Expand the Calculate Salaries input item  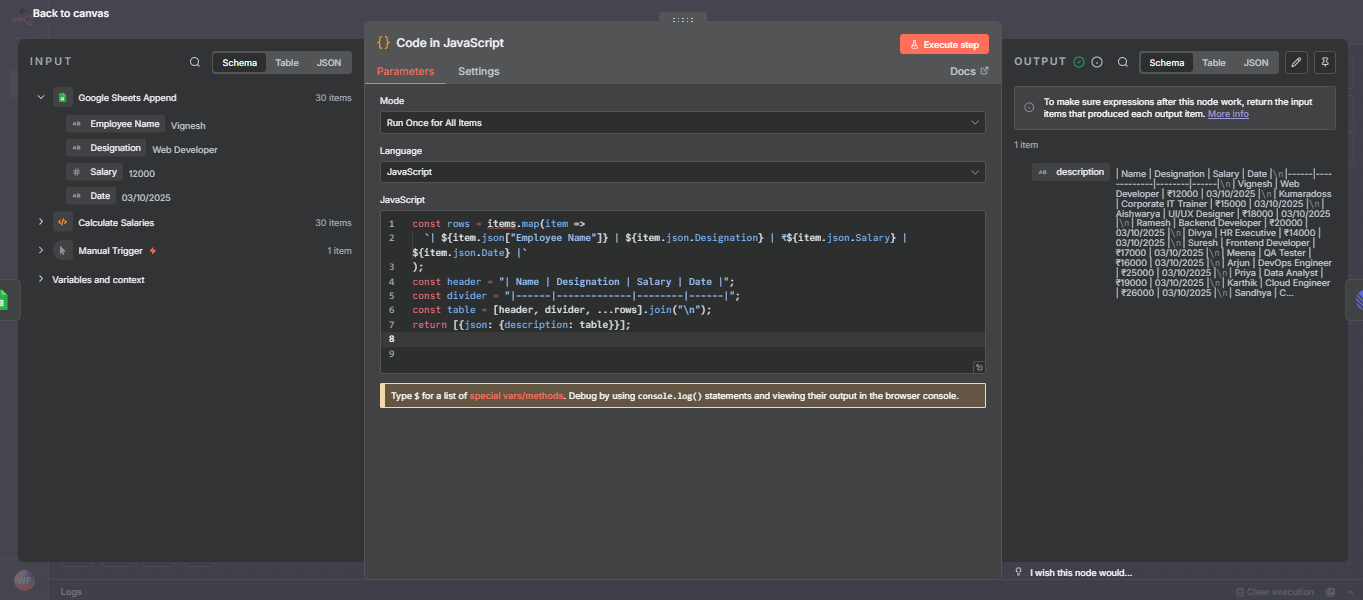coord(40,222)
